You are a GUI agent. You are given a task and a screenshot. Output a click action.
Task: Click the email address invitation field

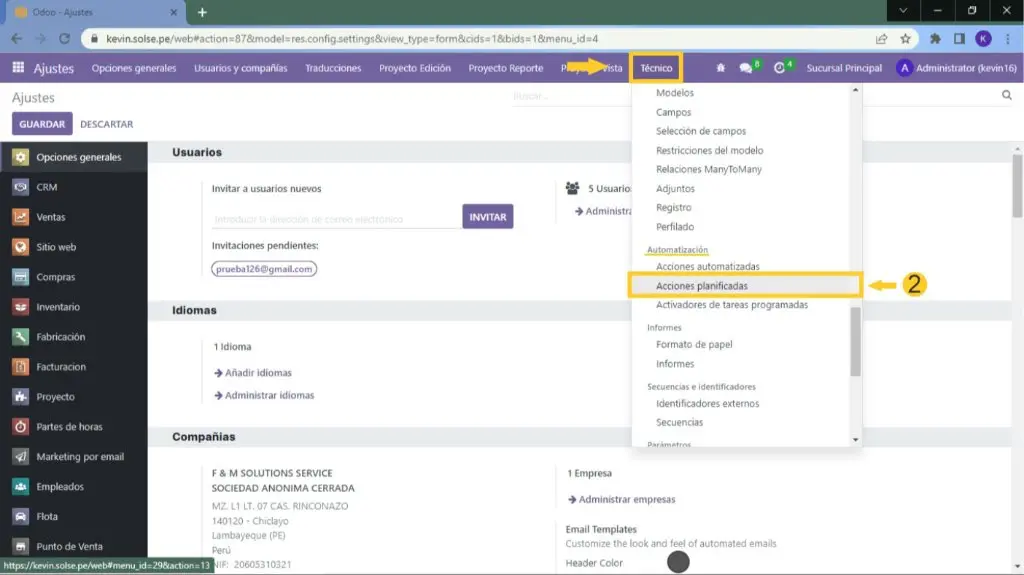(336, 218)
